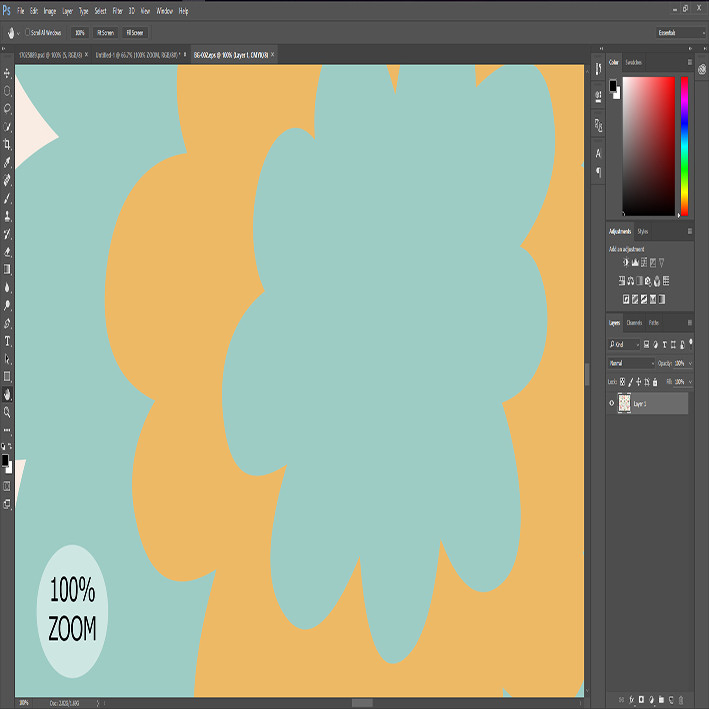Open Hand tool preset picker arrow

coord(18,33)
